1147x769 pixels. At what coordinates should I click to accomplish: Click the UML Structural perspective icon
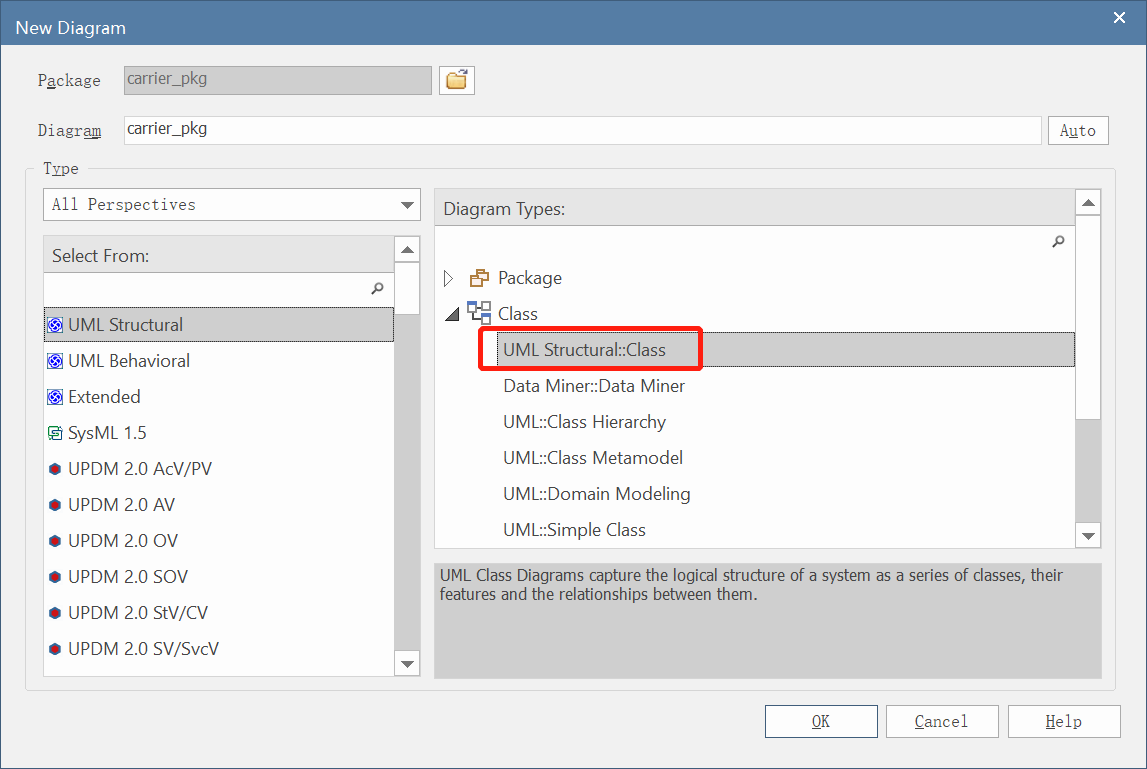[x=55, y=325]
